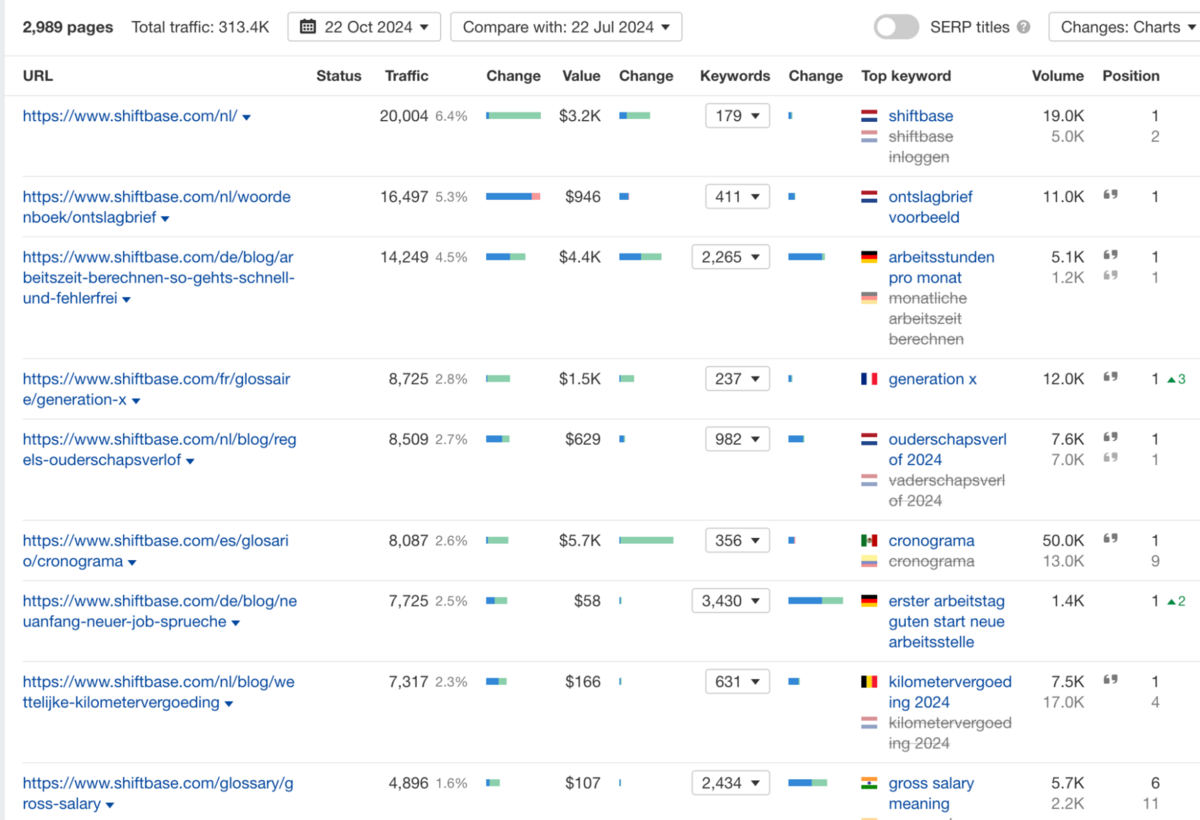The height and width of the screenshot is (820, 1200).
Task: Open the Changes: Charts dropdown
Action: point(1124,27)
